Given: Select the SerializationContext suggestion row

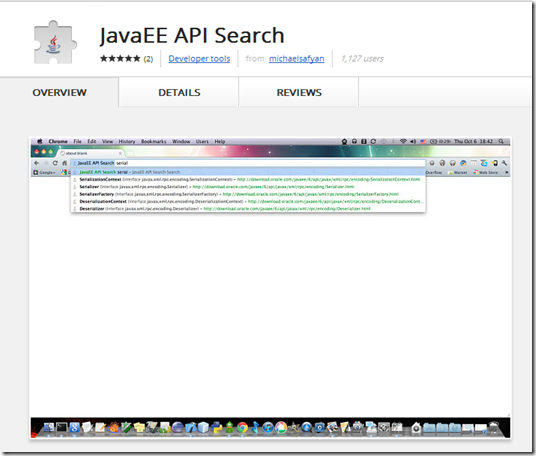Looking at the screenshot, I should (x=249, y=179).
